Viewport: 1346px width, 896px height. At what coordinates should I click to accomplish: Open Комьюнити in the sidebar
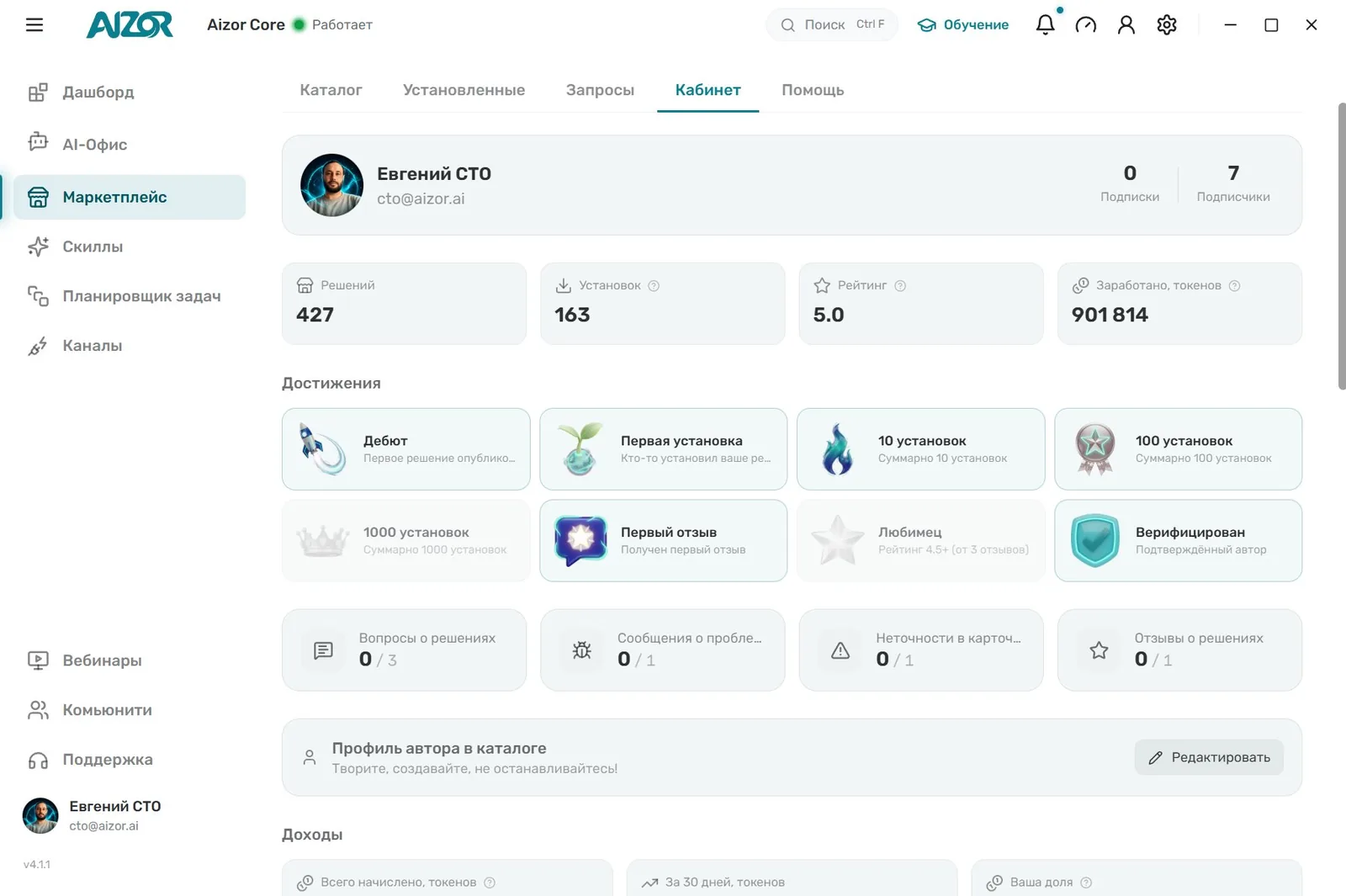click(130, 710)
